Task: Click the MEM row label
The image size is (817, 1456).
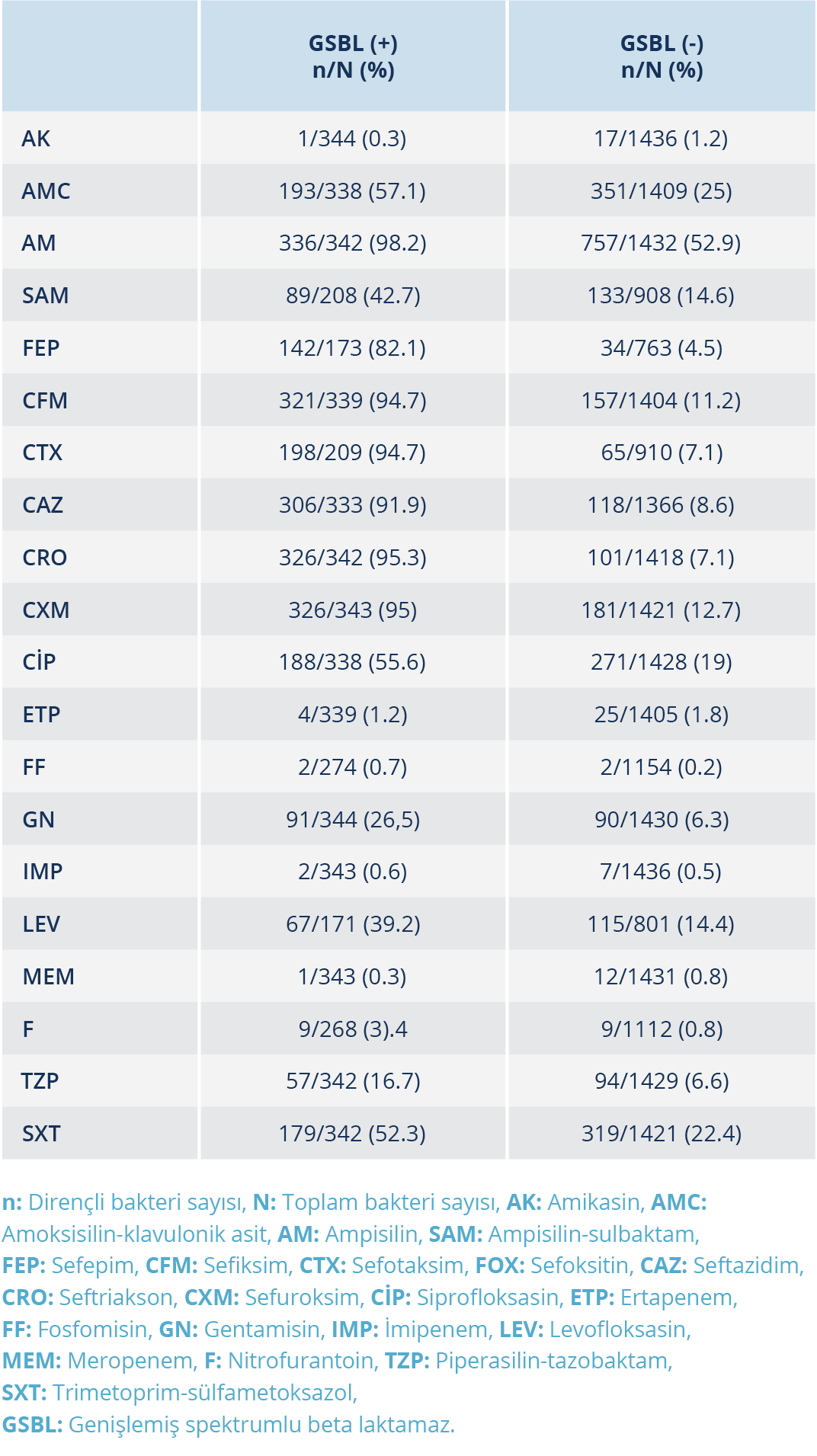Action: (x=49, y=977)
